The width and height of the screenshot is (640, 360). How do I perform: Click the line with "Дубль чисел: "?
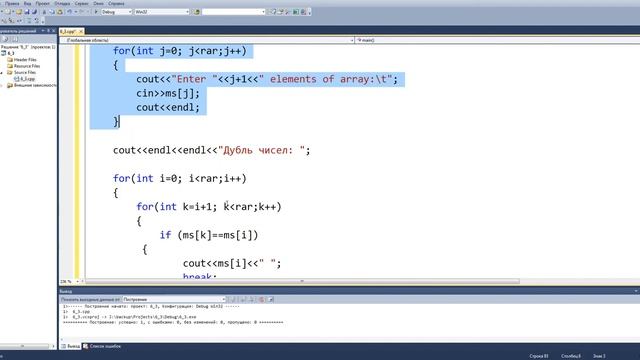pos(211,150)
